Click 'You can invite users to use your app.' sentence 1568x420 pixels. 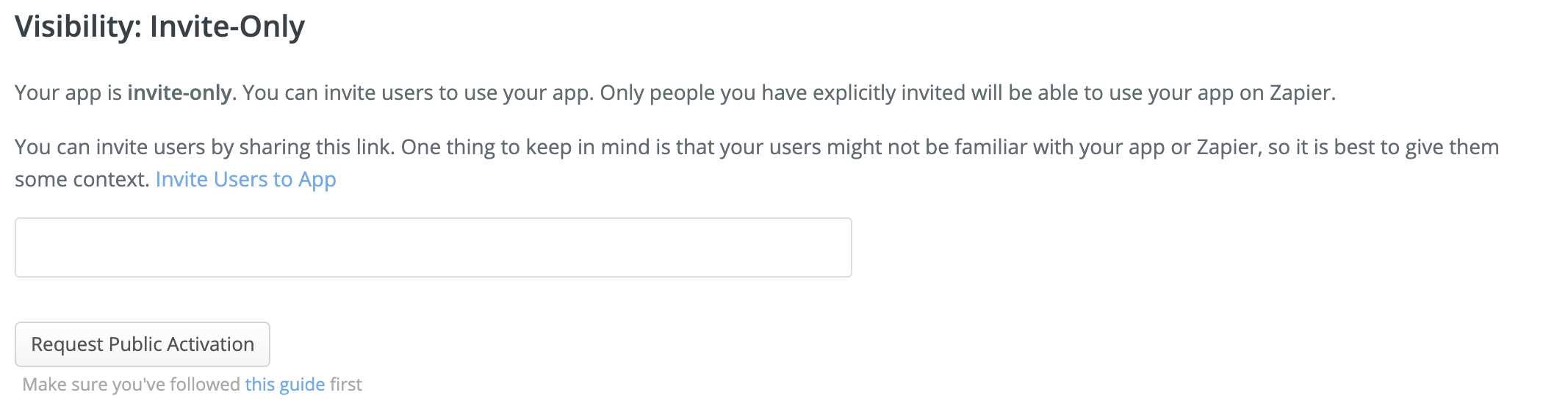pyautogui.click(x=417, y=93)
